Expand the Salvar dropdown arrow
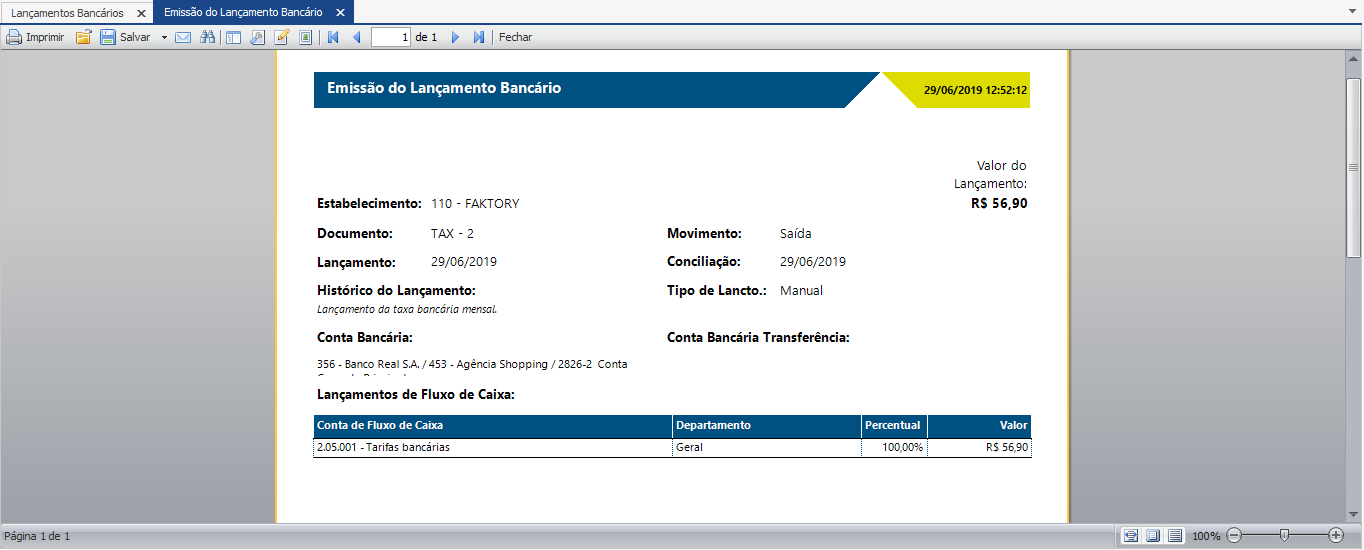Viewport: 1364px width, 550px height. (x=164, y=37)
